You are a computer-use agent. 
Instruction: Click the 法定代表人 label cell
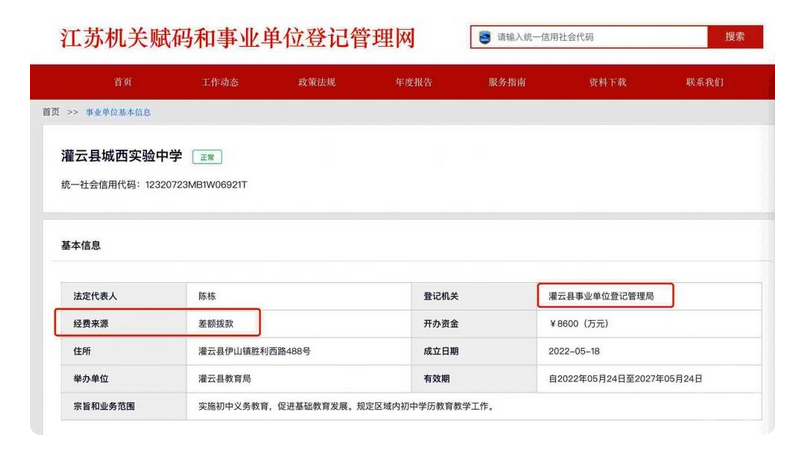point(124,296)
